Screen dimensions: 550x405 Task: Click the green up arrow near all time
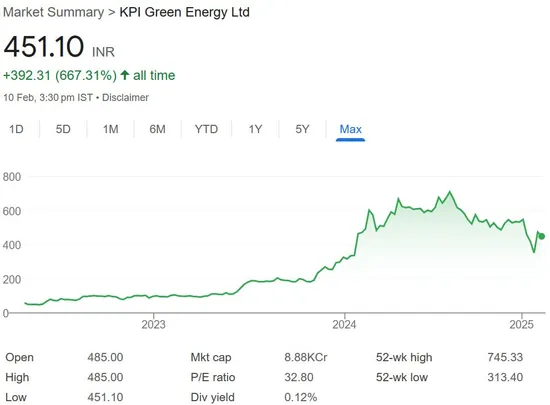click(125, 75)
